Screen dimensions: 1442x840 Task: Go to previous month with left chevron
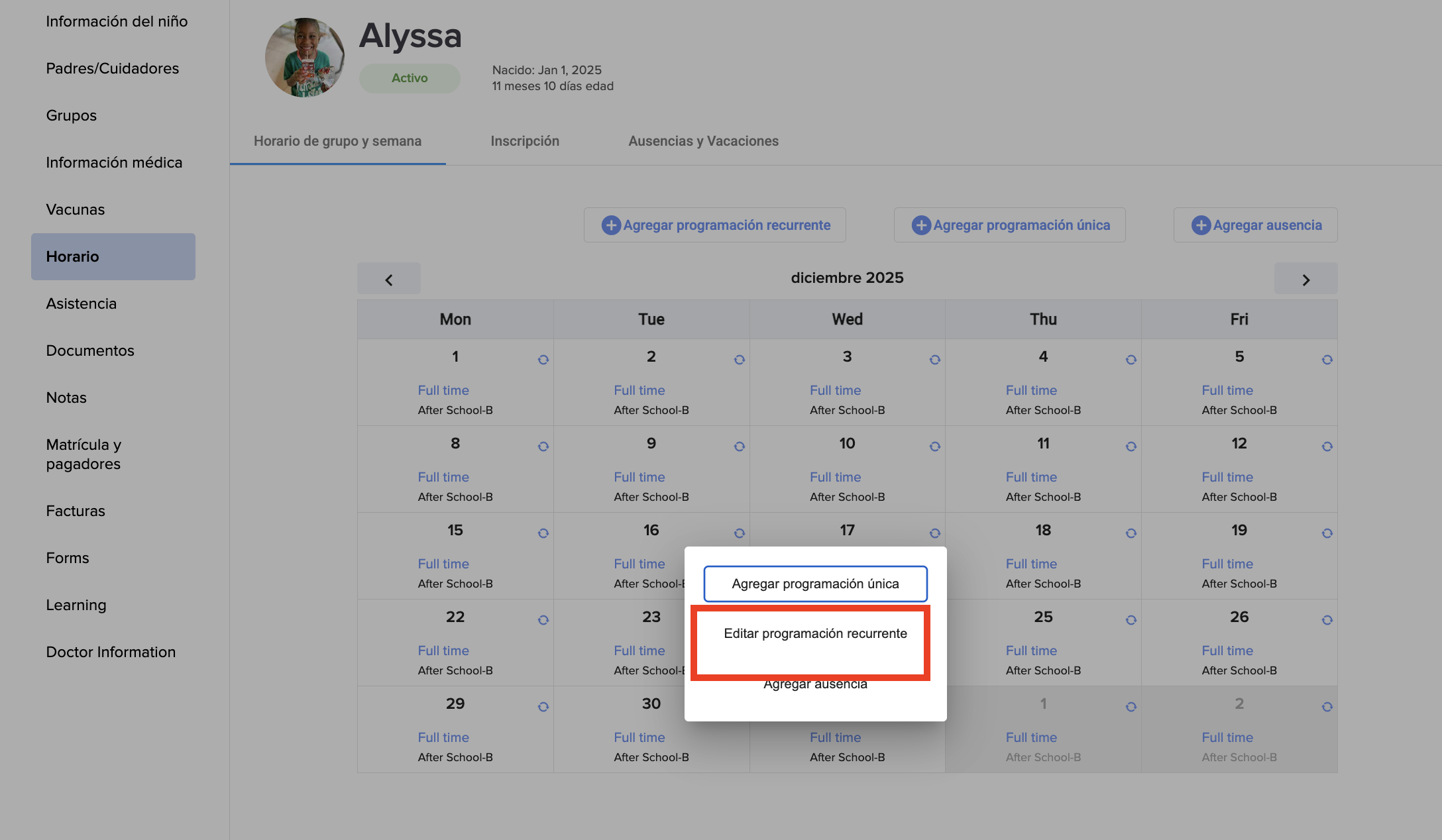389,280
